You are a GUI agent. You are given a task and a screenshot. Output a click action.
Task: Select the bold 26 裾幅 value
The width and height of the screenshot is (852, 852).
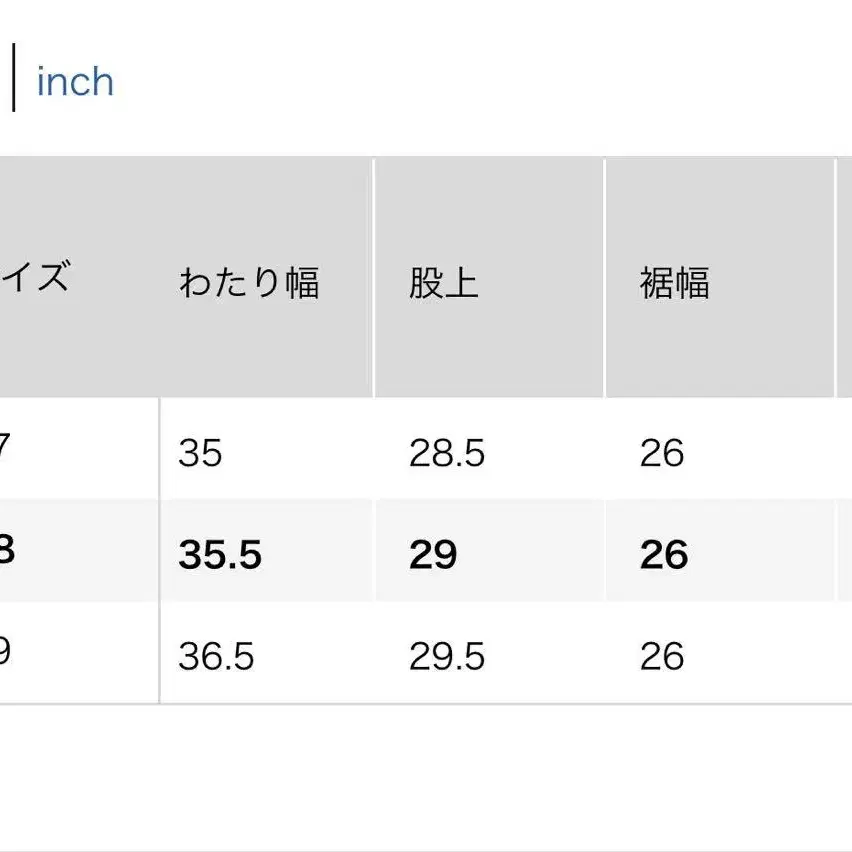click(x=664, y=554)
